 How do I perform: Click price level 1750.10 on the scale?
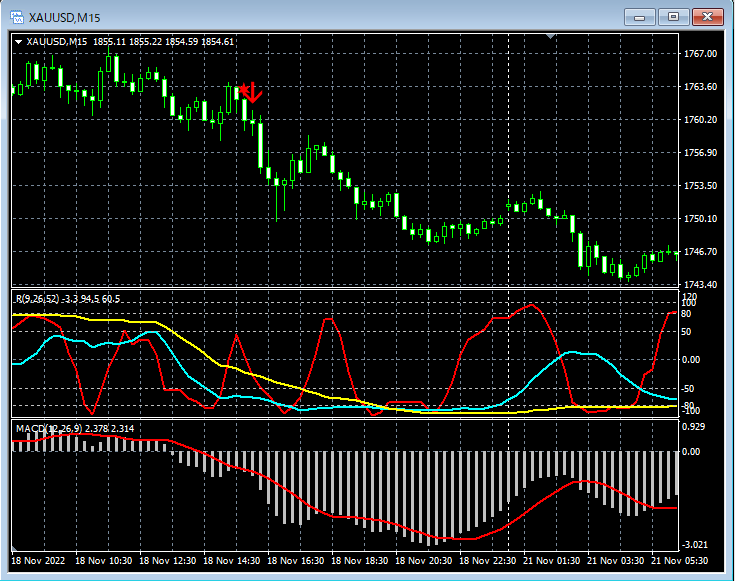click(700, 218)
